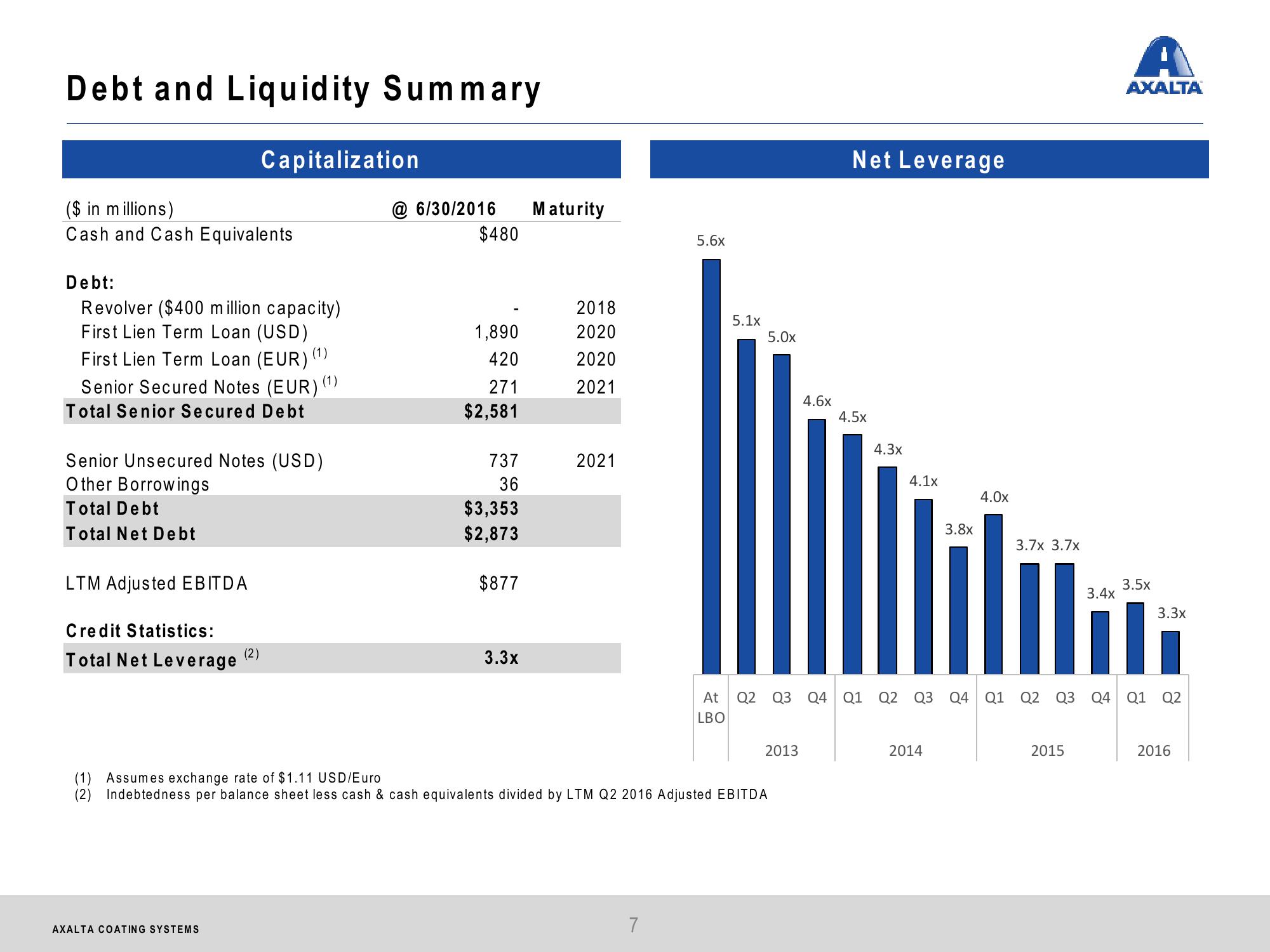Click the 3.3x leverage value in table
This screenshot has height=952, width=1270.
(x=501, y=658)
